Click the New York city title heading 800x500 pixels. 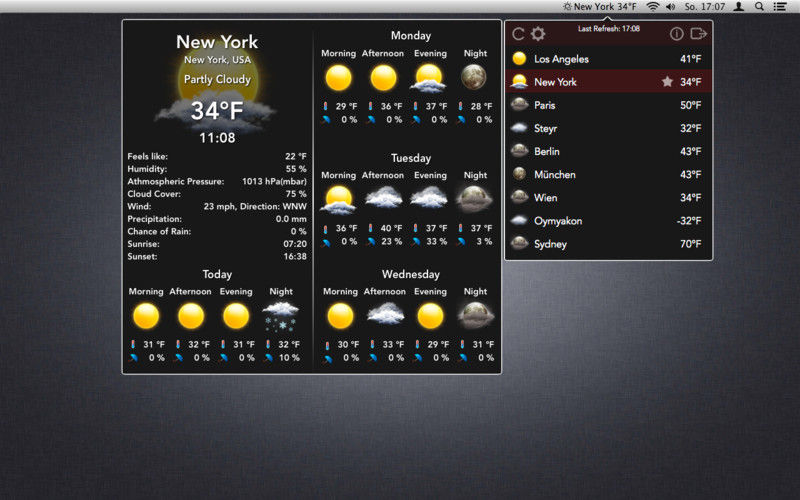(x=217, y=42)
